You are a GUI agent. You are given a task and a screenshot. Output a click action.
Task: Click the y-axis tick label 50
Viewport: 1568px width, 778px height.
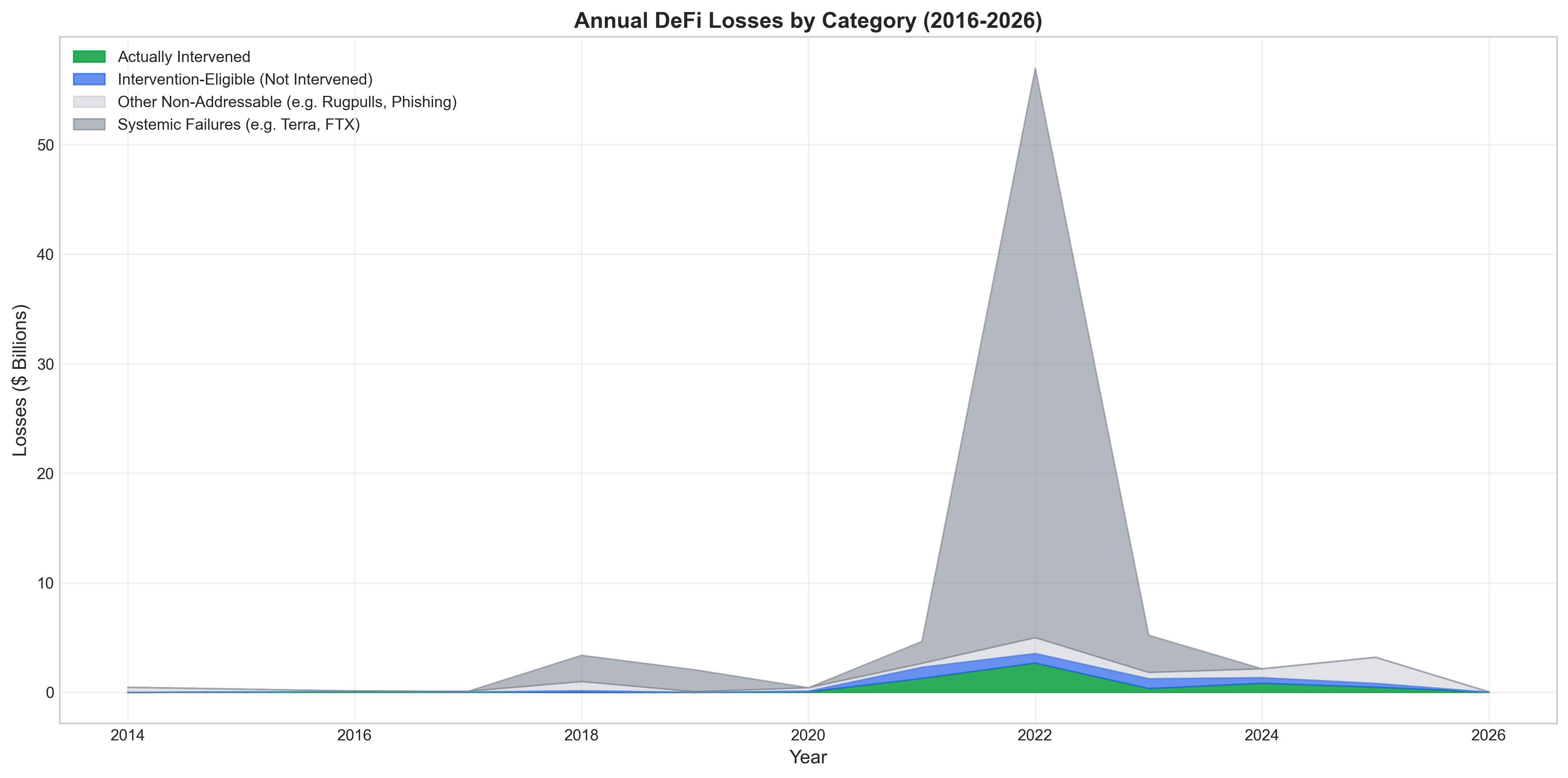click(45, 145)
